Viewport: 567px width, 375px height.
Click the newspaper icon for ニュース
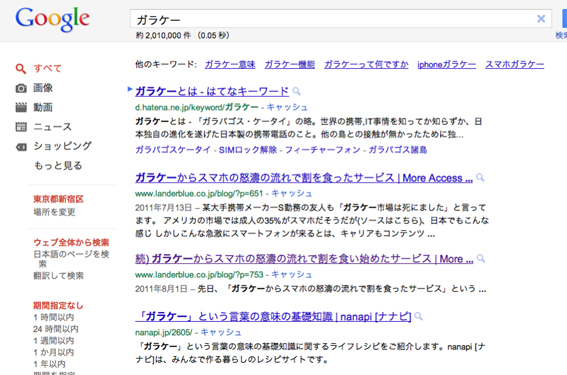point(21,127)
